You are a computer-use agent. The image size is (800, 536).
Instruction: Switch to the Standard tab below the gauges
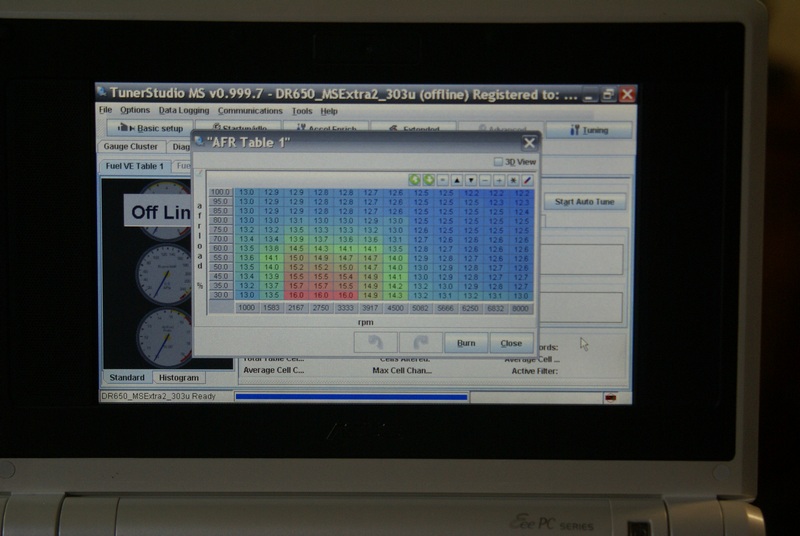click(127, 377)
